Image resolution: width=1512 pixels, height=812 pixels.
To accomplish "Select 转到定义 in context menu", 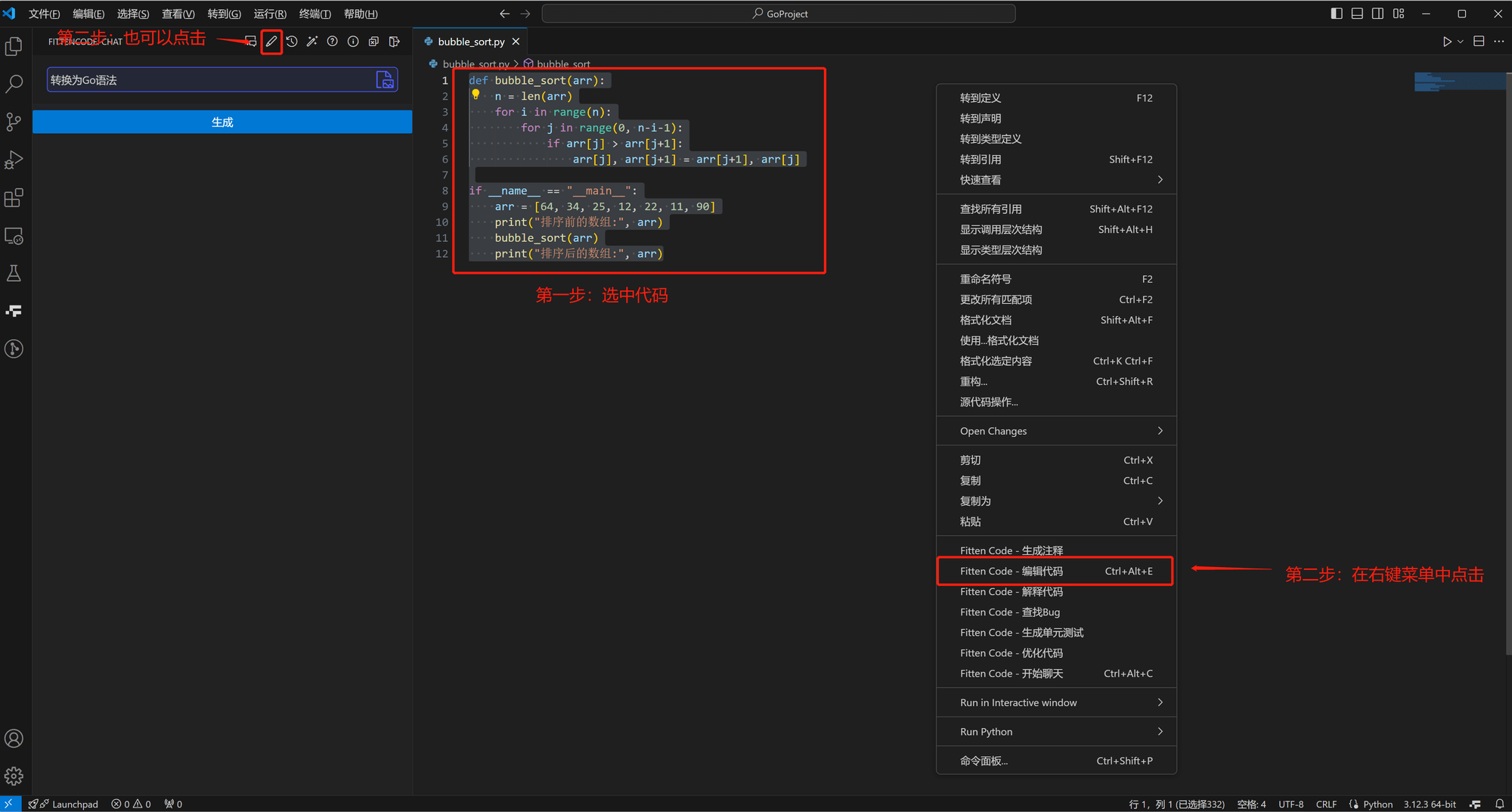I will (x=1056, y=98).
